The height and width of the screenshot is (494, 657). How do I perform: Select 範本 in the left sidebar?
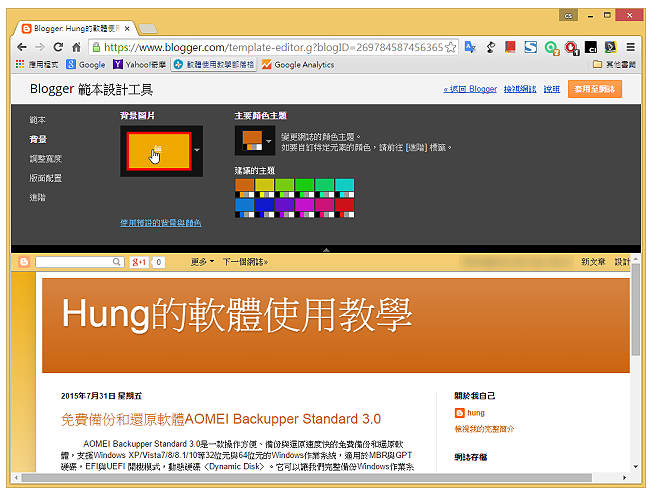coord(37,120)
